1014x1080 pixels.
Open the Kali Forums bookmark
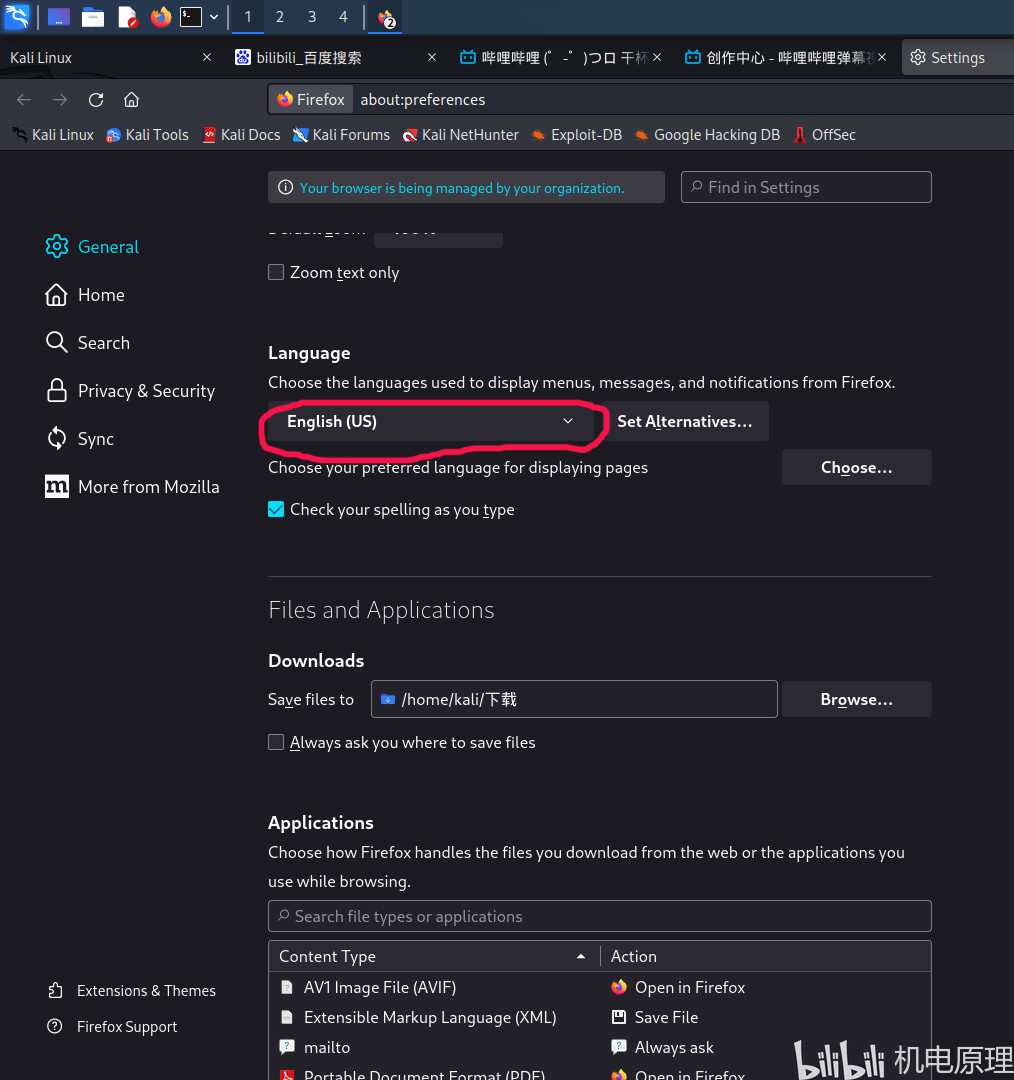tap(341, 135)
